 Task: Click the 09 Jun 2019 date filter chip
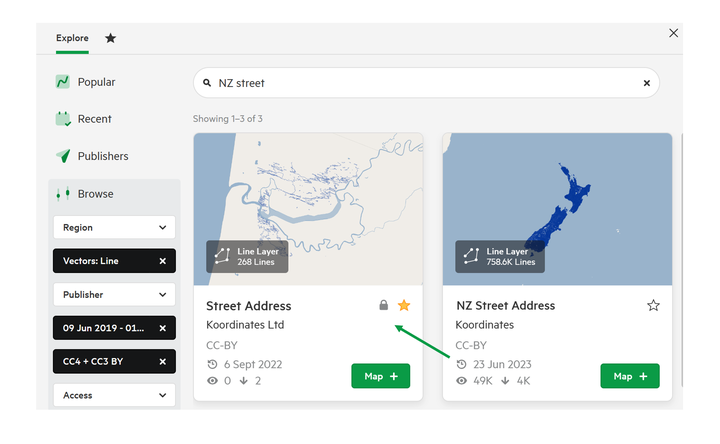tap(114, 328)
